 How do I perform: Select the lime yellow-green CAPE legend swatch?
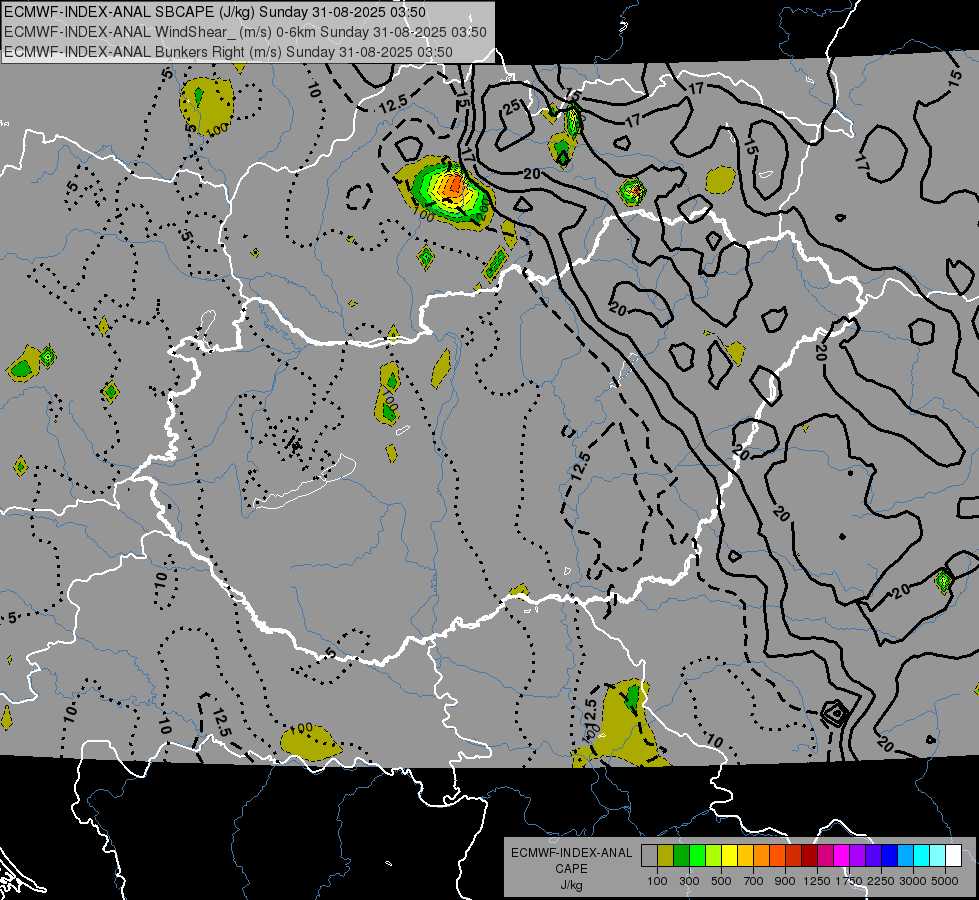coord(714,855)
